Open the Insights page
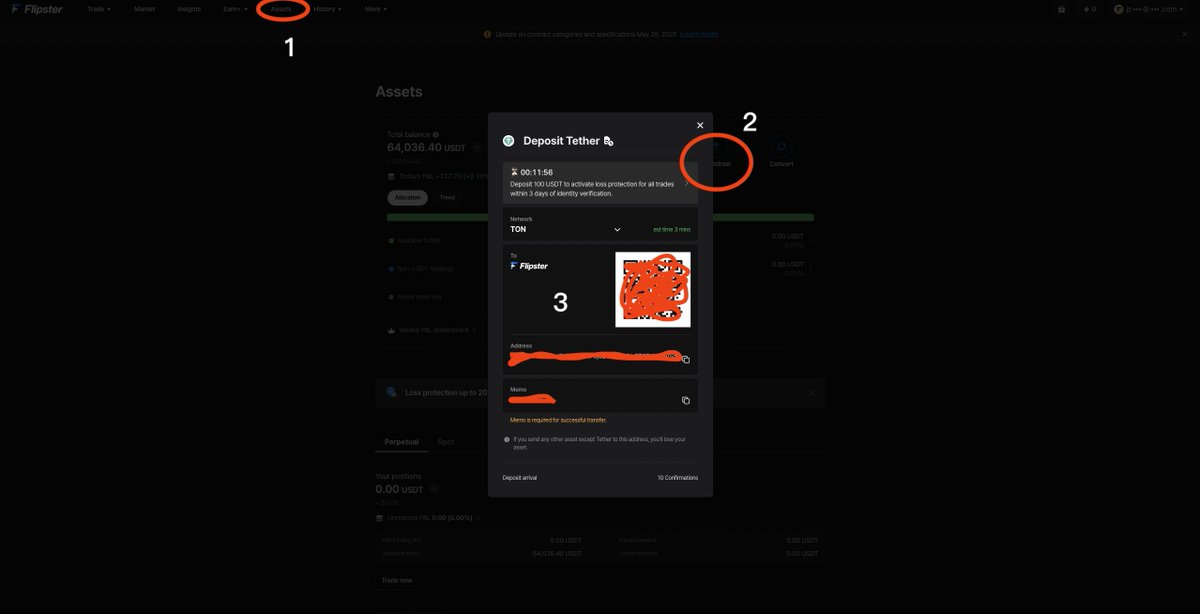 point(188,8)
